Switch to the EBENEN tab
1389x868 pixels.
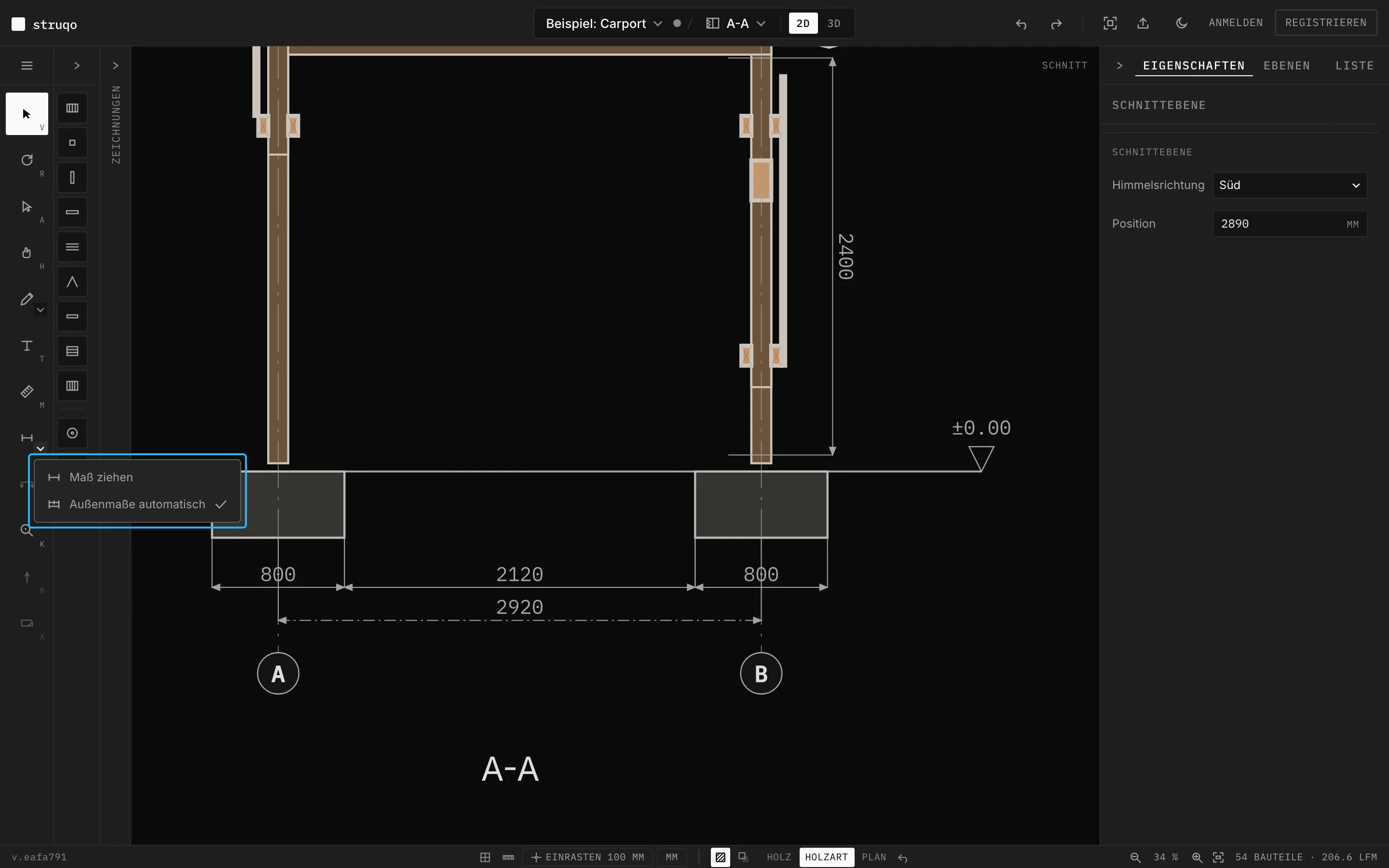click(1286, 66)
